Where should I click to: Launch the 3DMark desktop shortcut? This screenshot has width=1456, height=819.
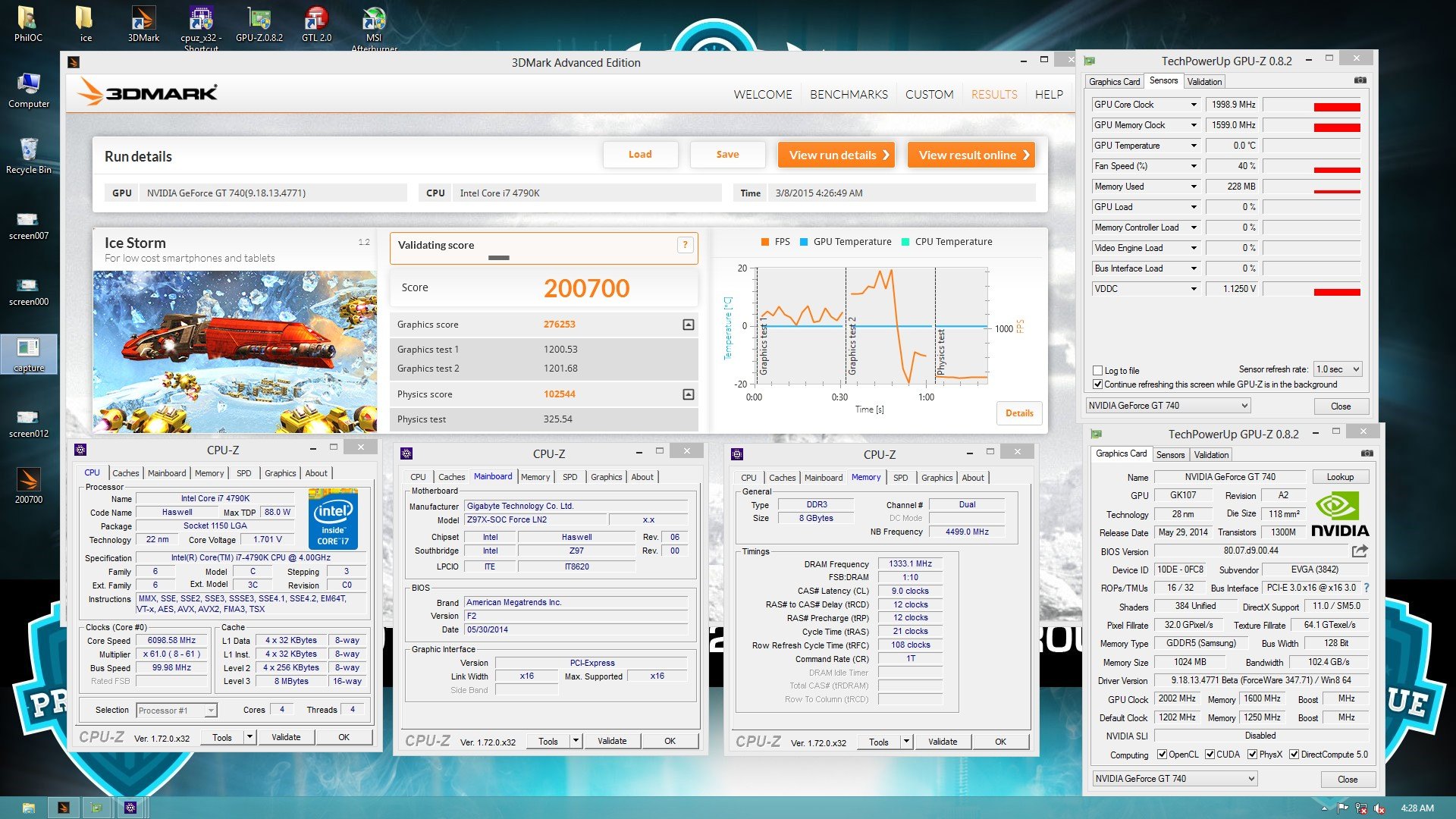tap(143, 24)
